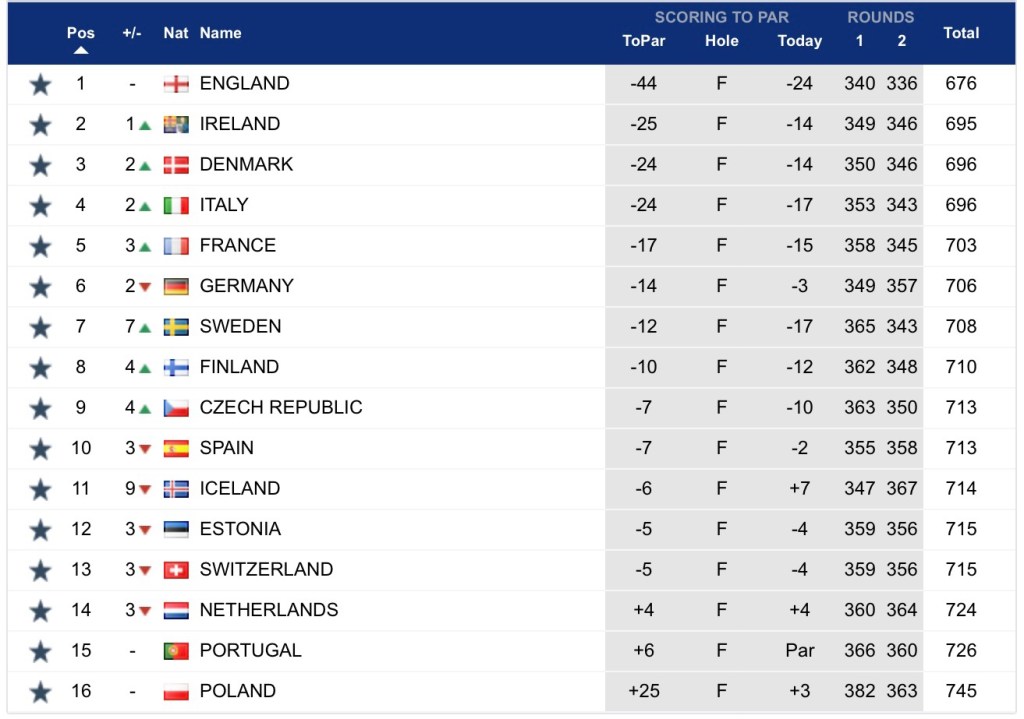Click the Iceland flag icon
The image size is (1024, 719).
tap(176, 489)
